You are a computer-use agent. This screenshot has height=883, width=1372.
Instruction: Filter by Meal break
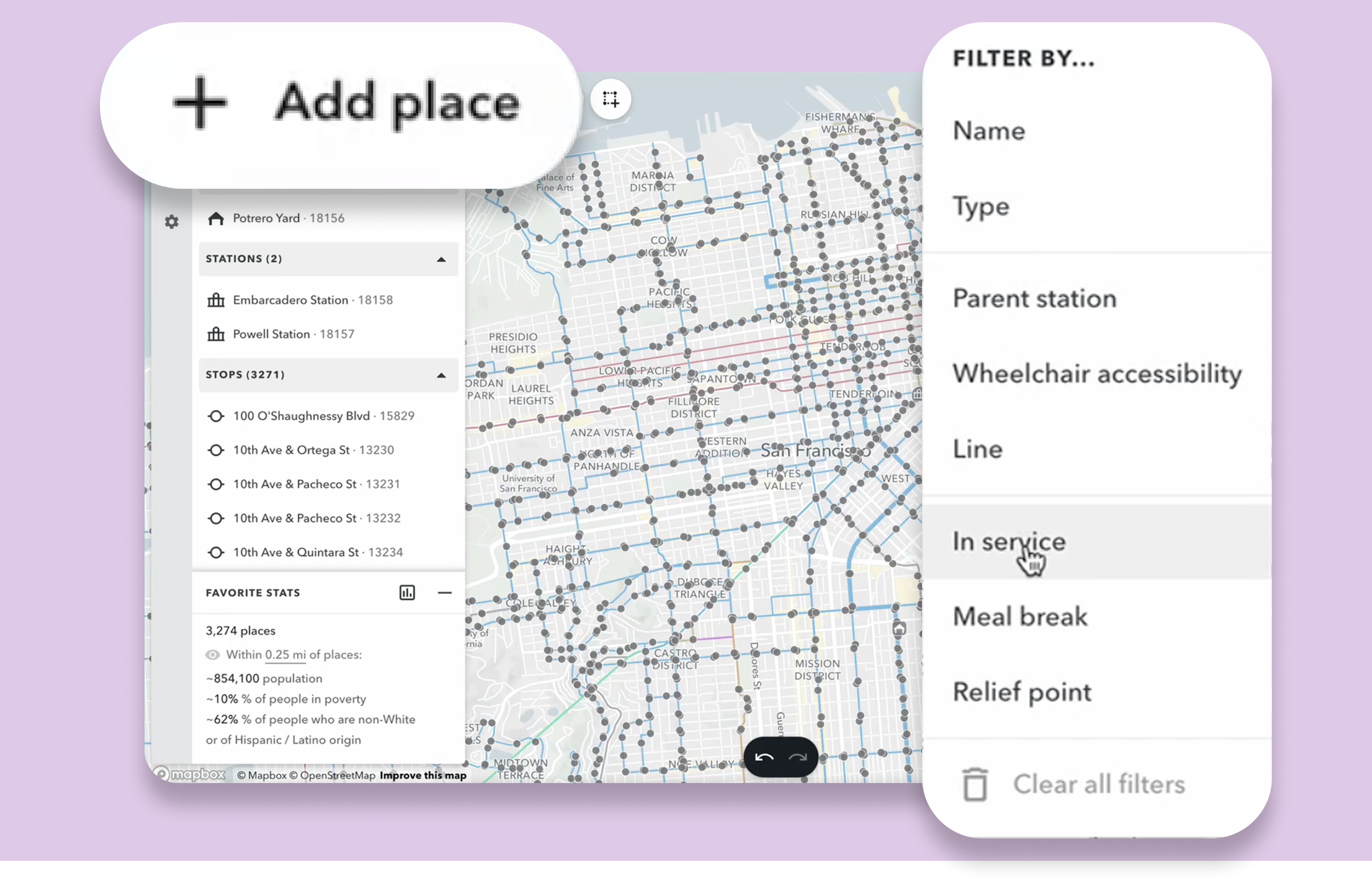coord(1097,616)
